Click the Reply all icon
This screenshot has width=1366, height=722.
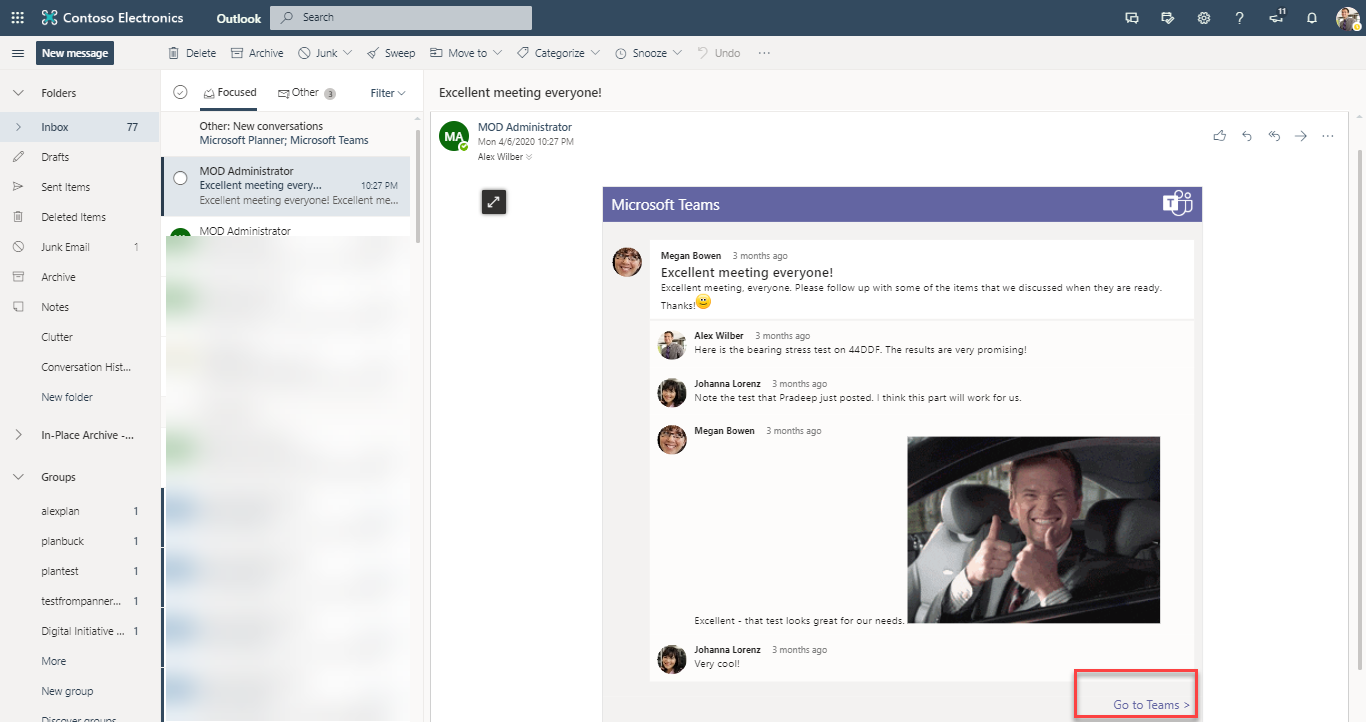point(1274,136)
